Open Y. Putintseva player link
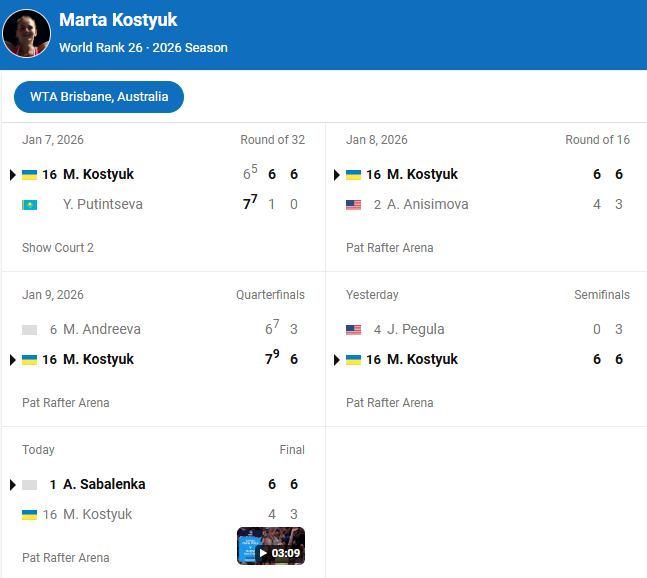Viewport: 647px width, 578px height. pos(103,205)
